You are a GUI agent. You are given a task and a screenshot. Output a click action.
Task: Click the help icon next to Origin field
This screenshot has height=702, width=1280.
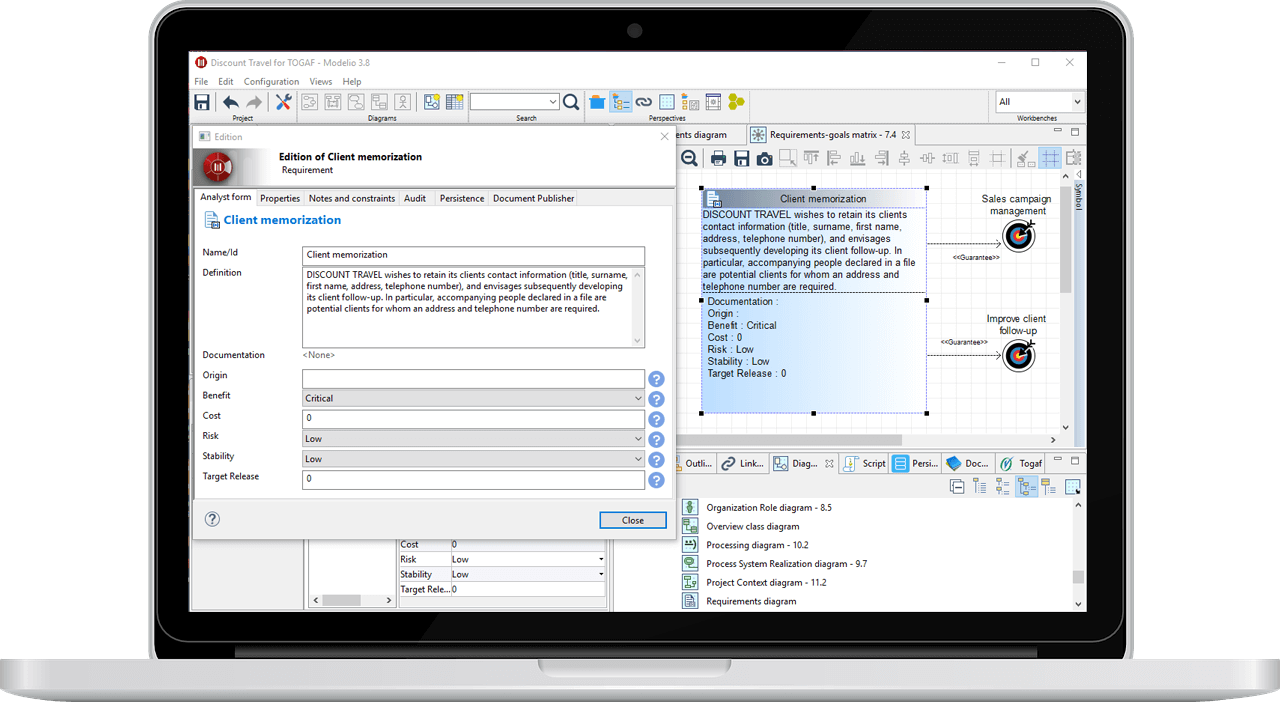[657, 379]
